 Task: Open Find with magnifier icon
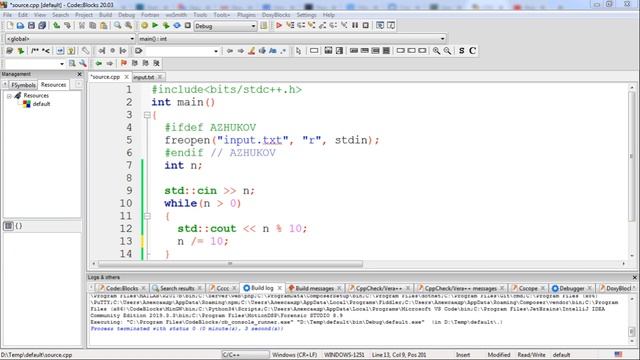pos(118,26)
